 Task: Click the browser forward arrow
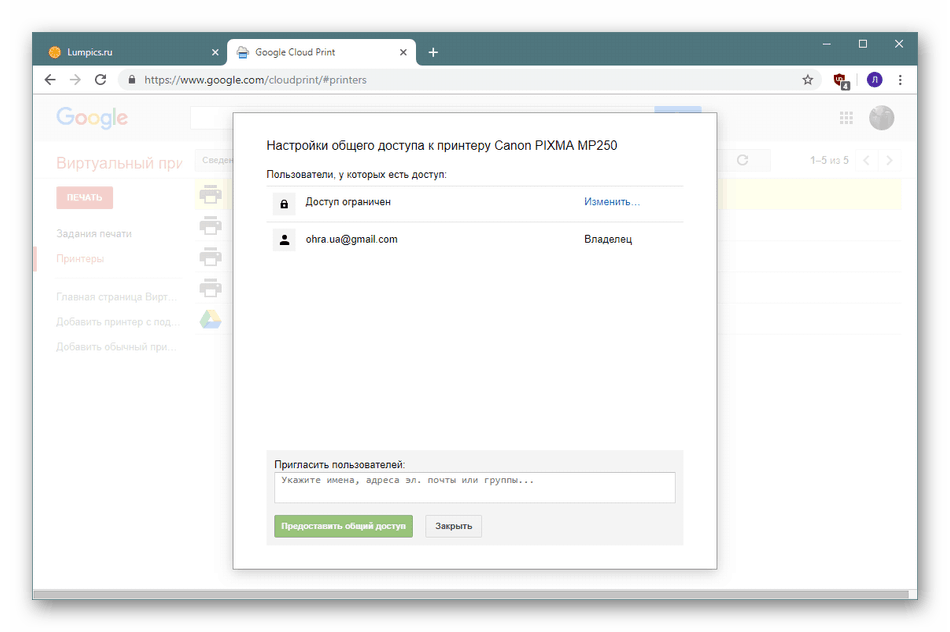click(75, 80)
